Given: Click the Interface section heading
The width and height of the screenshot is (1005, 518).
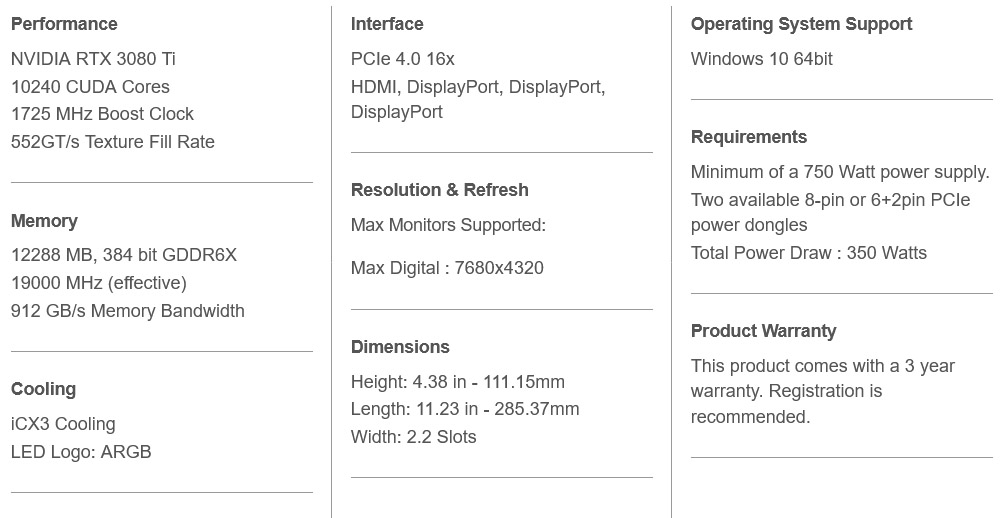Looking at the screenshot, I should [387, 24].
